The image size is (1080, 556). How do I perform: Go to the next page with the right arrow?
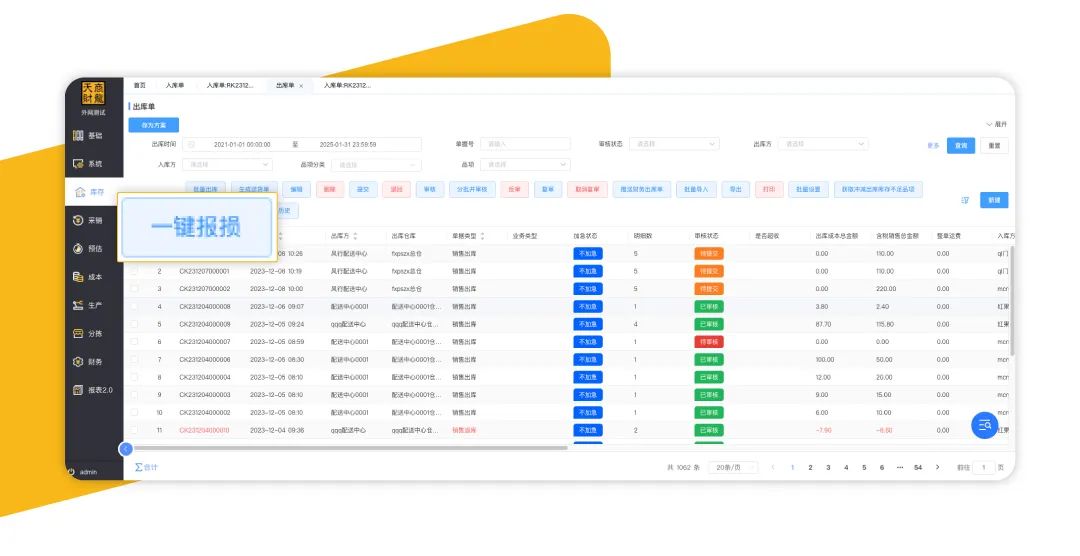(x=937, y=467)
